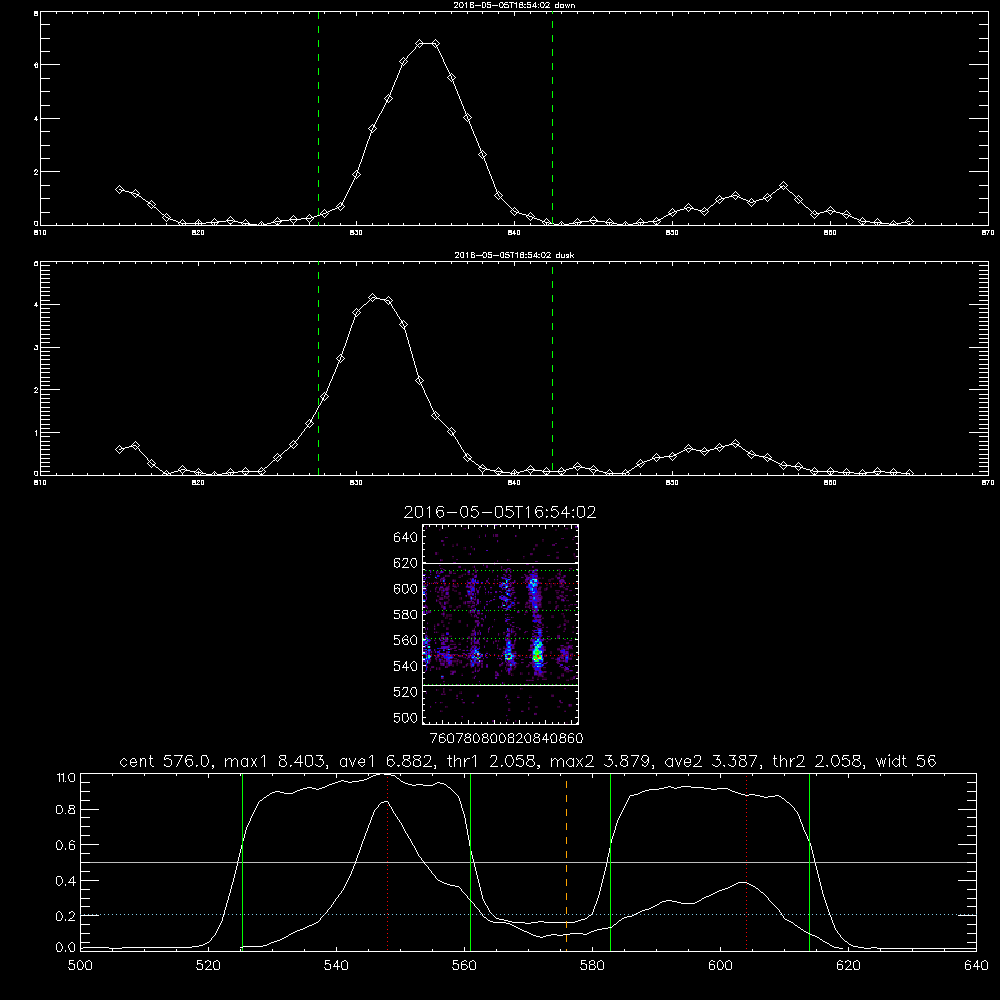Select y-axis label 0.0 of profile plot
The height and width of the screenshot is (1000, 1000).
pos(66,948)
